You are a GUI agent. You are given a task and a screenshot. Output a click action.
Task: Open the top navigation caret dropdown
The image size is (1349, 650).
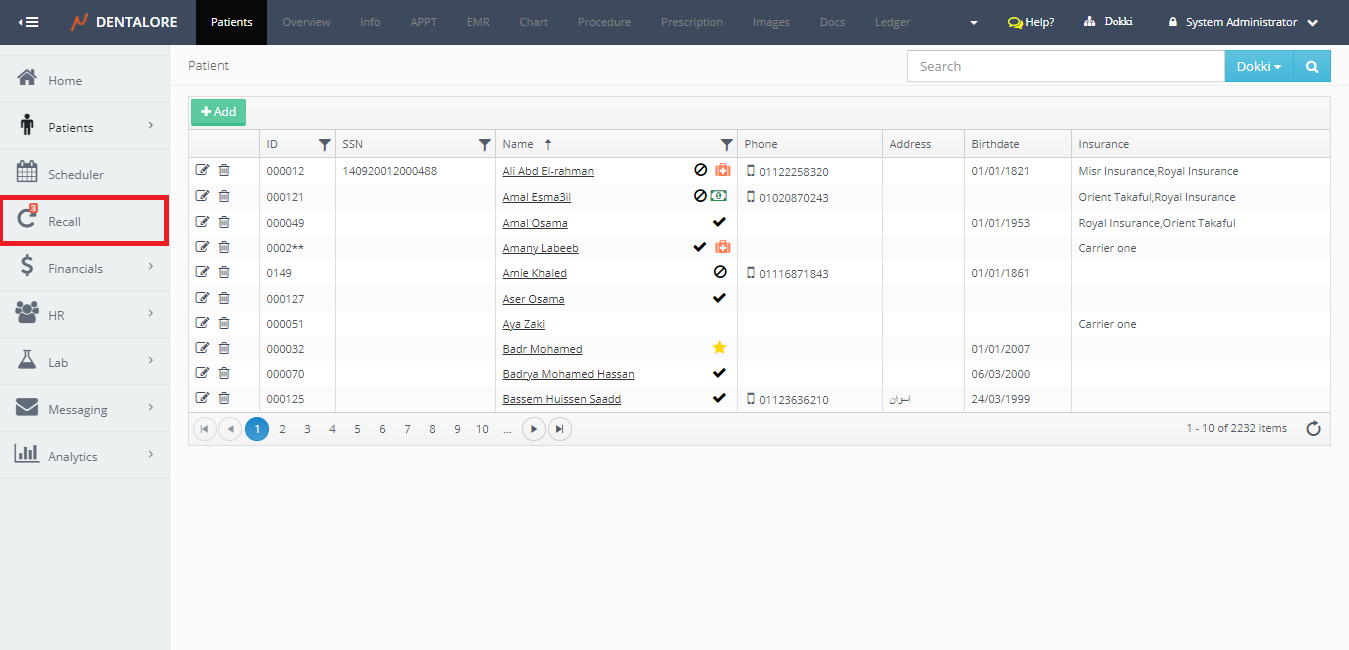point(974,23)
